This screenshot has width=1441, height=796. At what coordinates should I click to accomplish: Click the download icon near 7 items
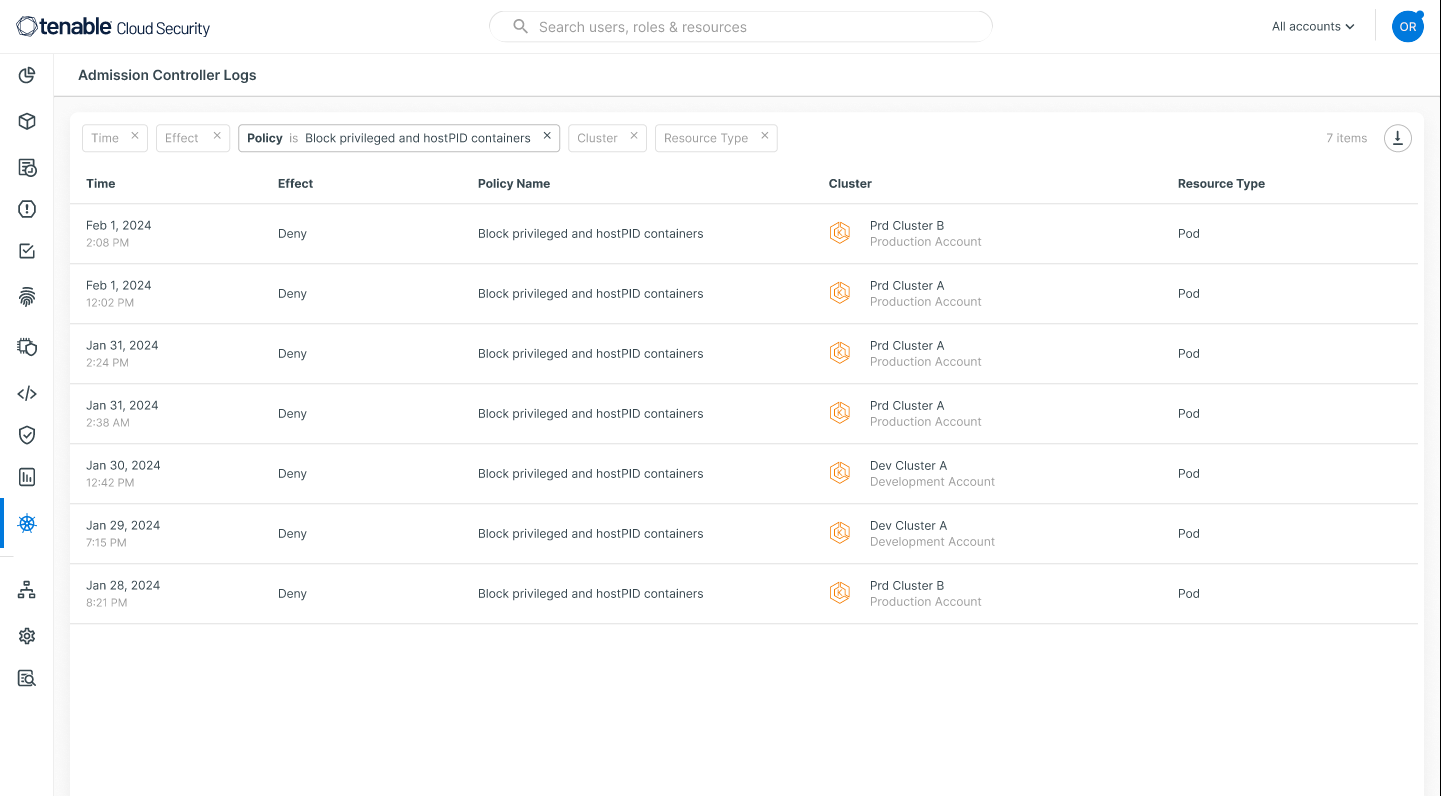click(x=1397, y=138)
